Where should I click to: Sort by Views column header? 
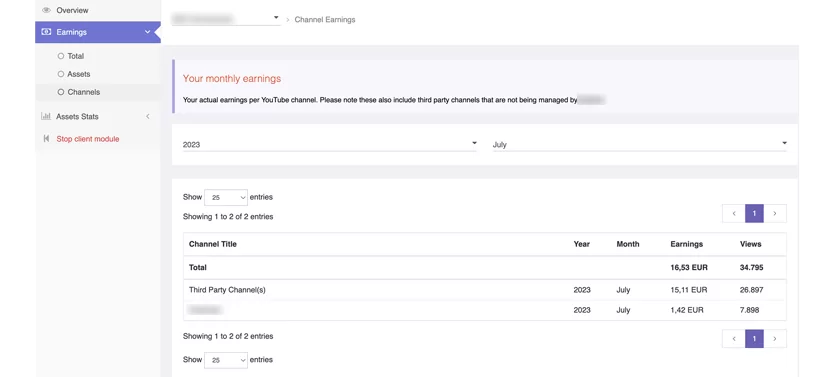click(x=750, y=244)
